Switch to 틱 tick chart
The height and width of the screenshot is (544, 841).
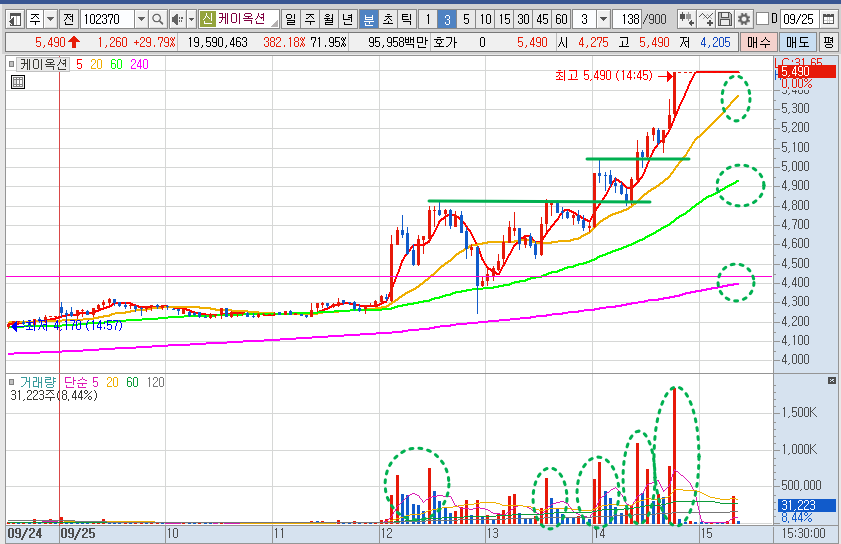point(407,20)
